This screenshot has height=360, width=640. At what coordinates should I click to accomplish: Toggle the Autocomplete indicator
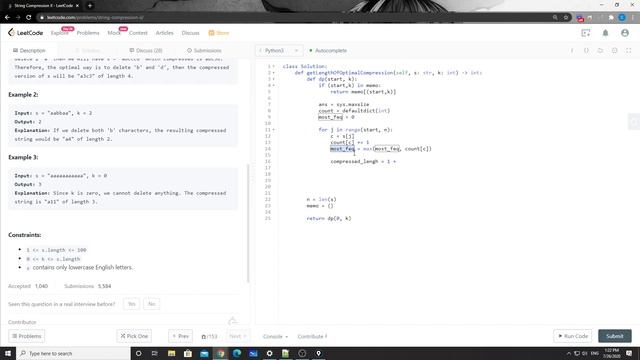click(x=328, y=51)
